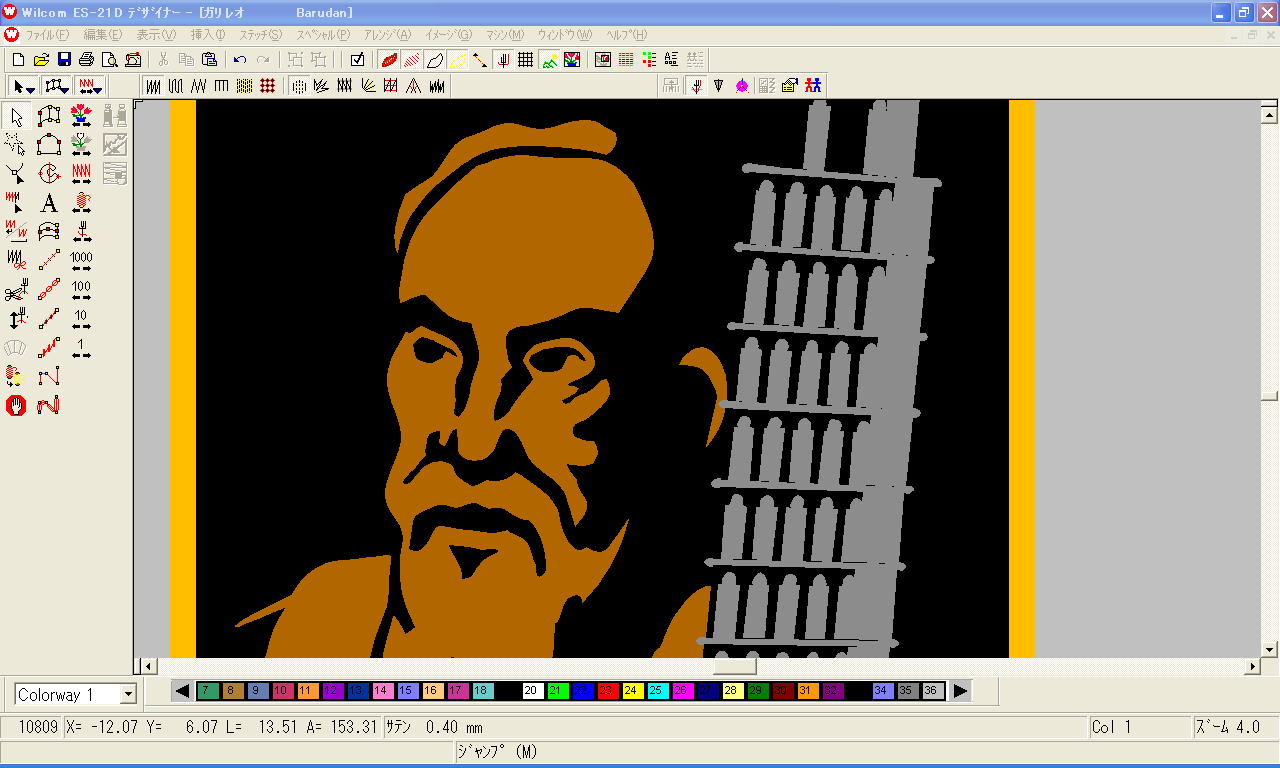Print the design using printer icon
This screenshot has height=768, width=1280.
click(x=87, y=60)
